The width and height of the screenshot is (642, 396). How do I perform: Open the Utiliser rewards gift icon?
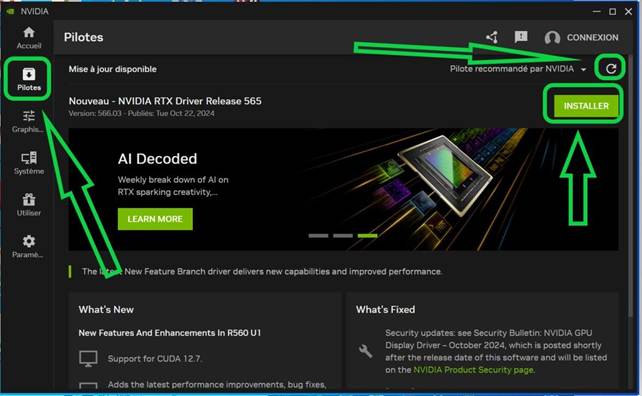pos(29,204)
